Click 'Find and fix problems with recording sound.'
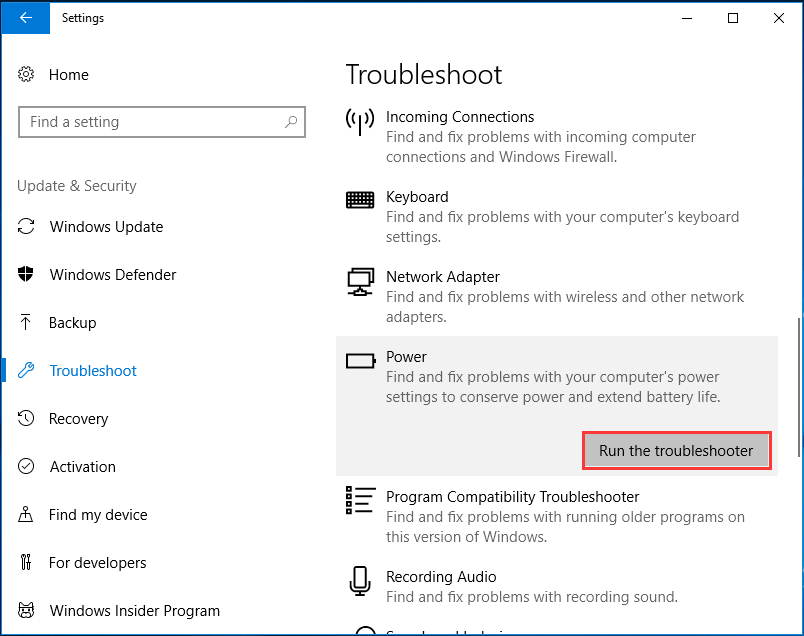The height and width of the screenshot is (636, 804). point(532,597)
